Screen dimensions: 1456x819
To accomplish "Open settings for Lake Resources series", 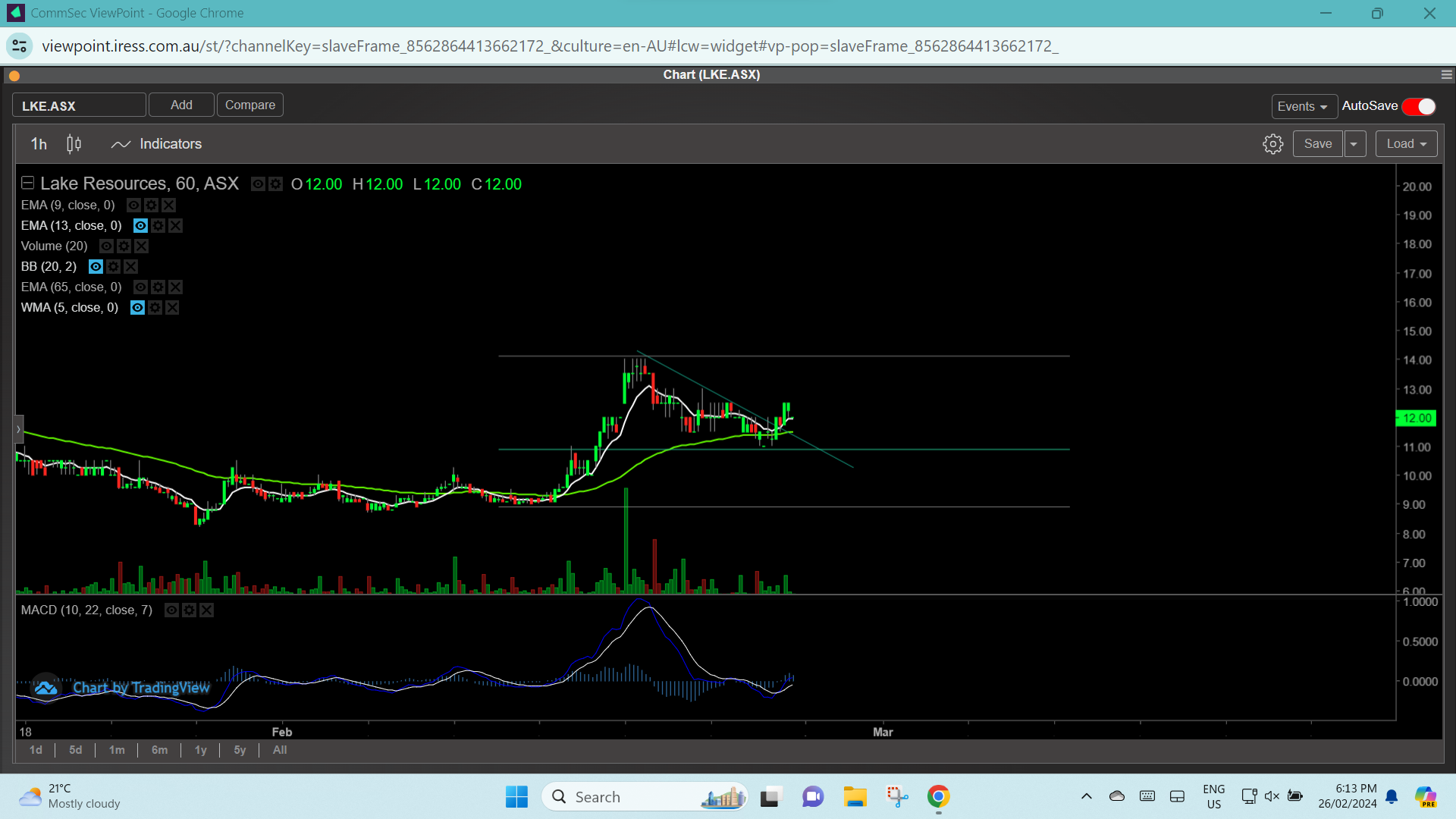I will pyautogui.click(x=276, y=184).
